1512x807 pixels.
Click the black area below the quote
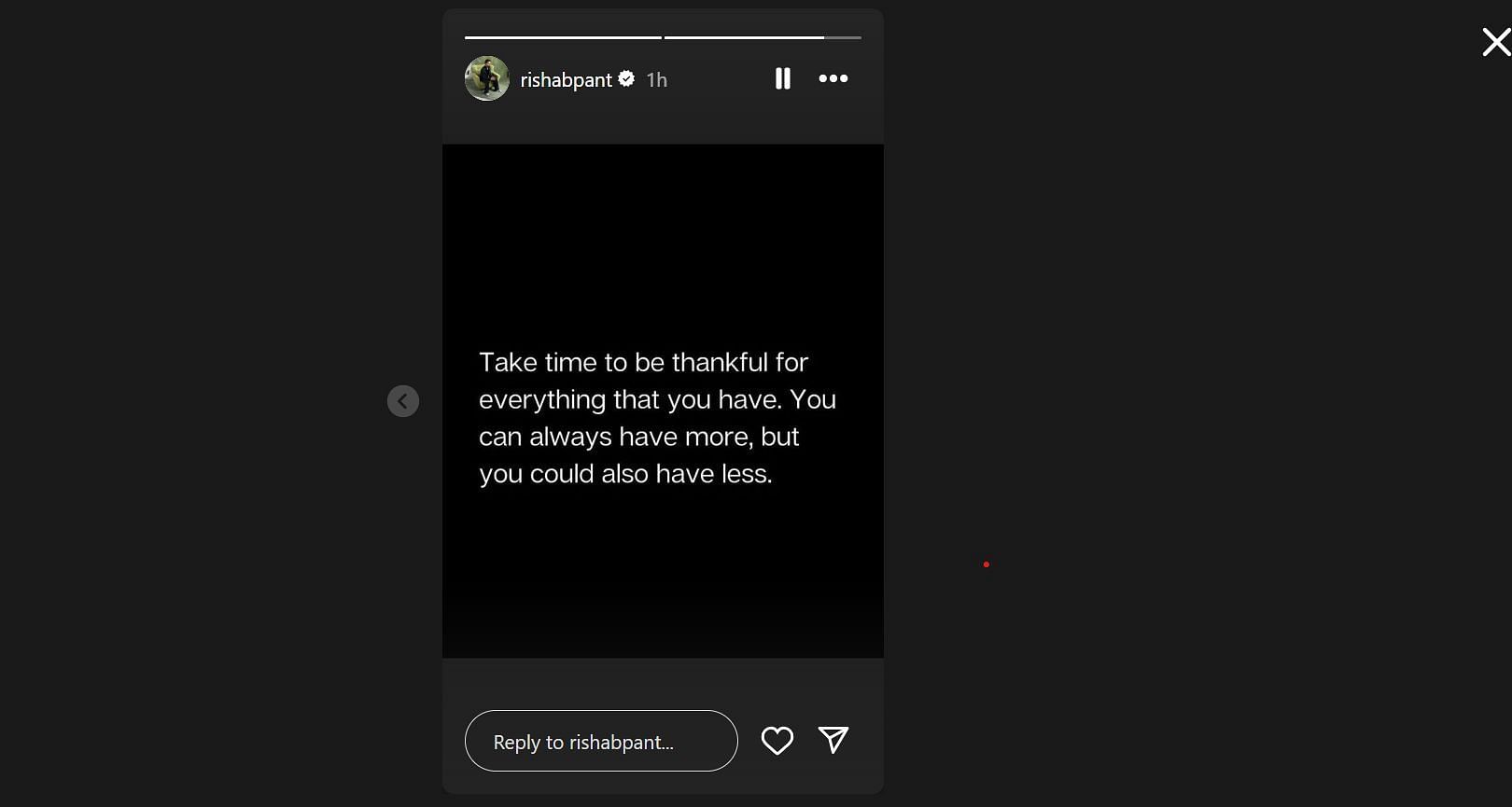point(663,574)
